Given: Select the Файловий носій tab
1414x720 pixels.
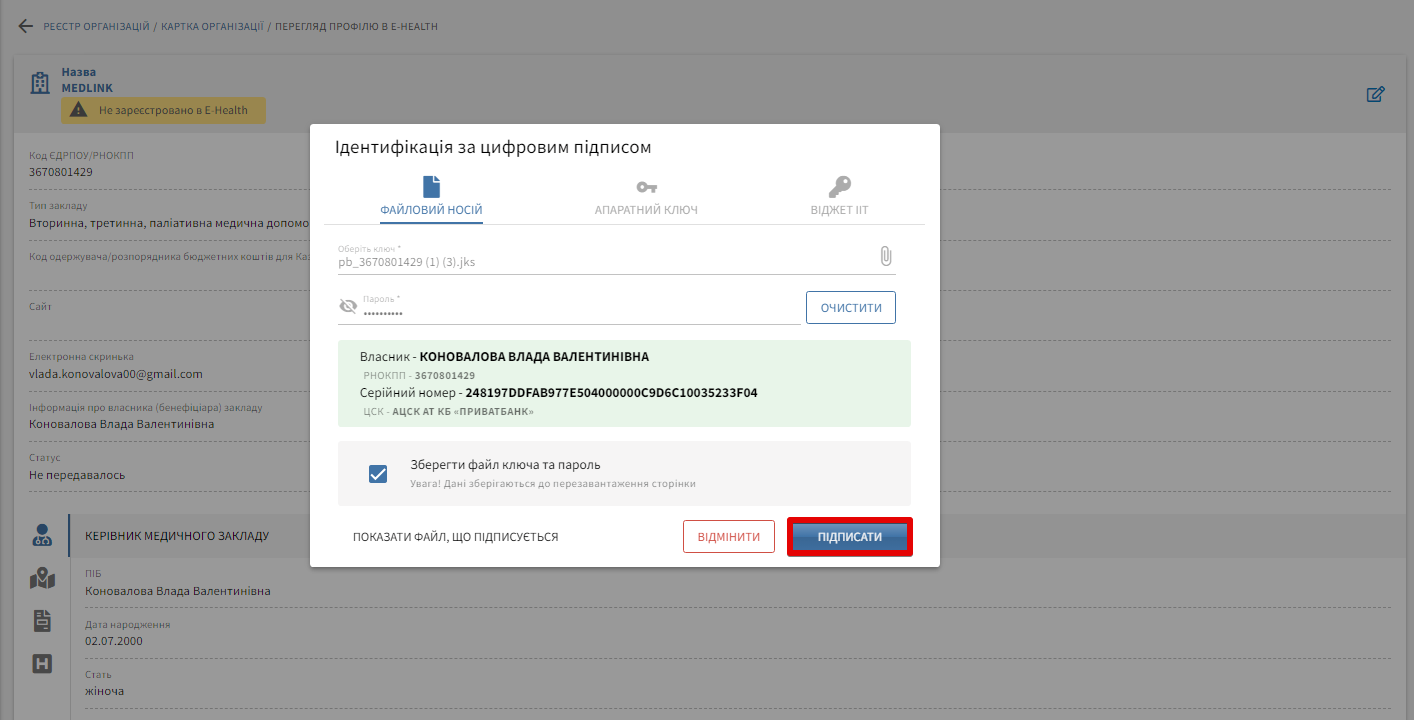Looking at the screenshot, I should pyautogui.click(x=431, y=197).
